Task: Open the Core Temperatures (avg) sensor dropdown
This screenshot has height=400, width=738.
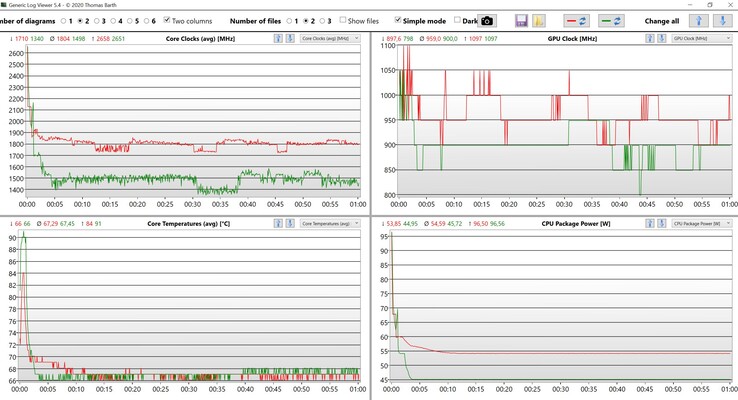Action: 330,224
